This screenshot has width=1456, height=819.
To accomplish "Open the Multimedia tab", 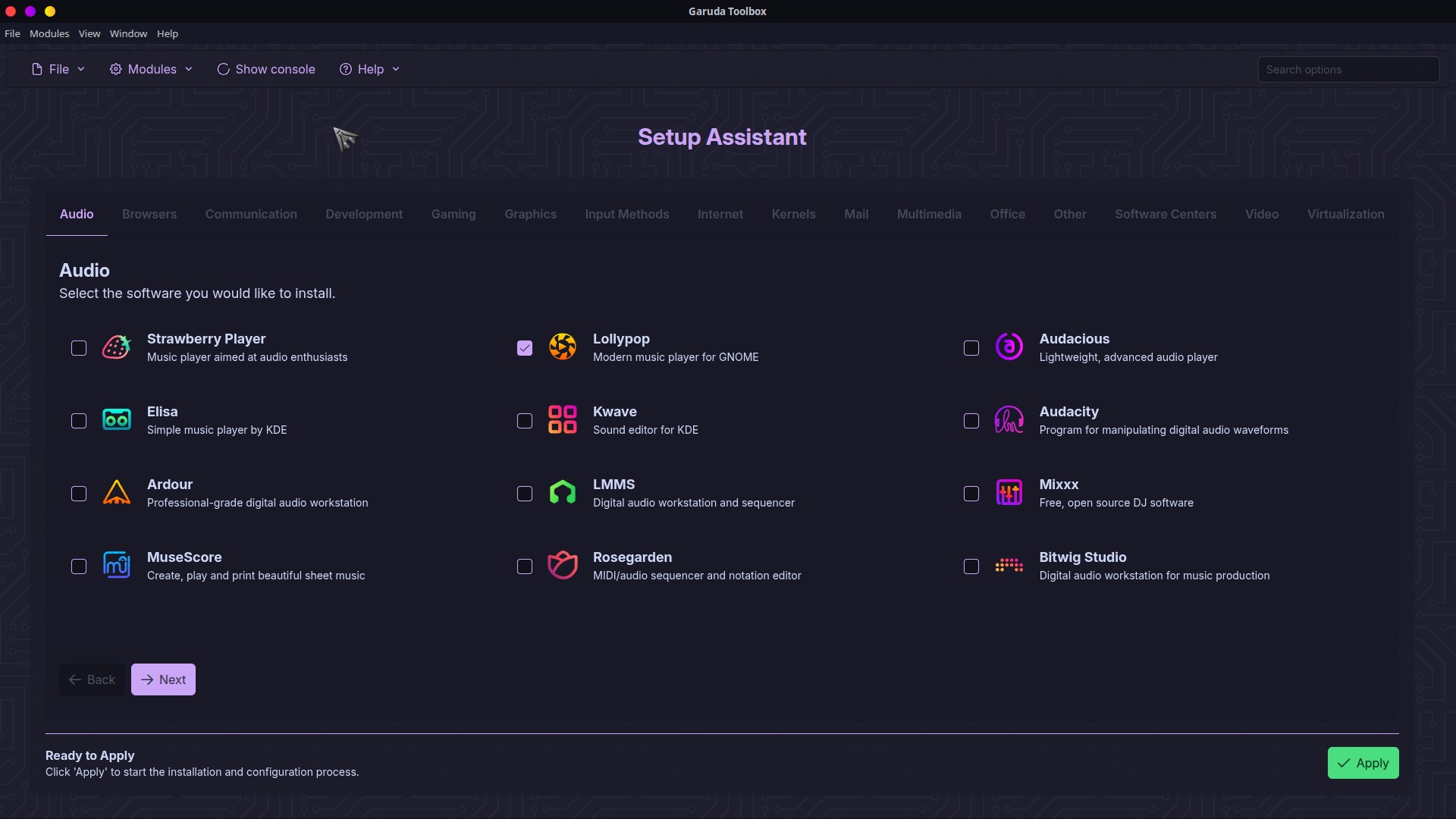I will (929, 215).
